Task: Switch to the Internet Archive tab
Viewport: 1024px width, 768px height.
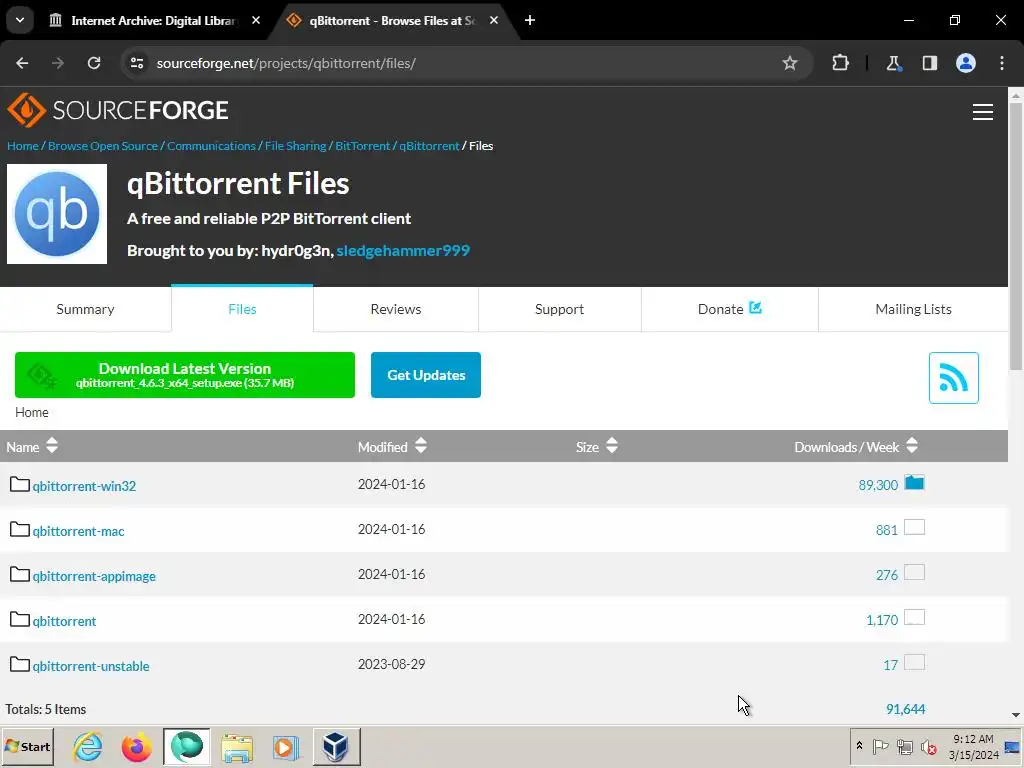Action: [153, 20]
